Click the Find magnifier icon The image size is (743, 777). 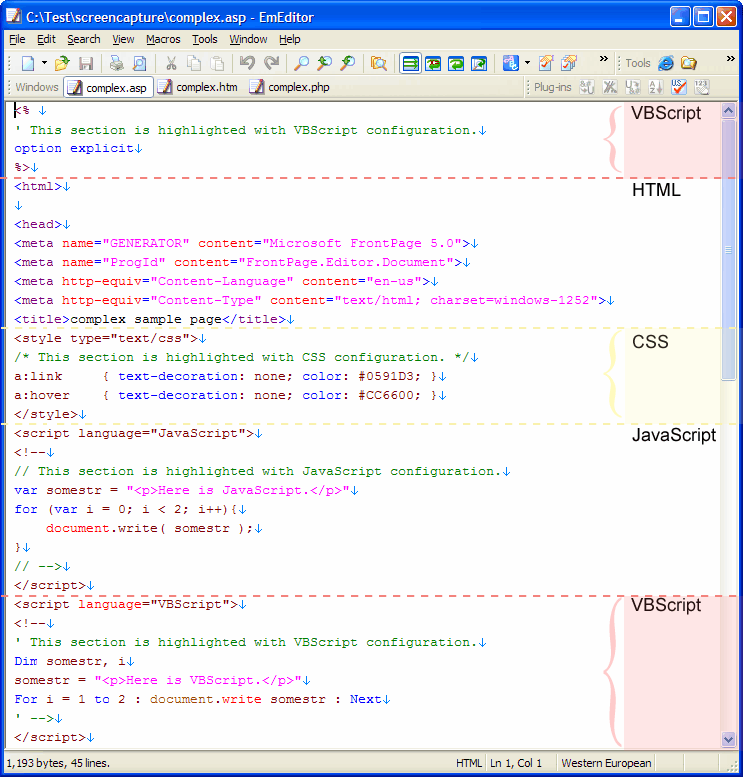[x=301, y=63]
